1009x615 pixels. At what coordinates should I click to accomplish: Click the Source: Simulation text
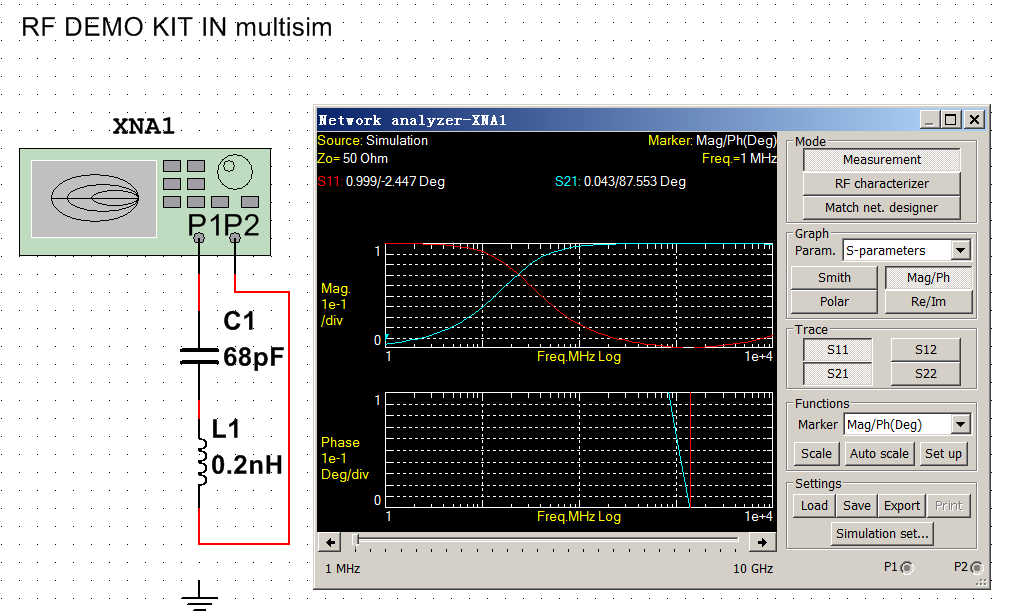pos(373,140)
